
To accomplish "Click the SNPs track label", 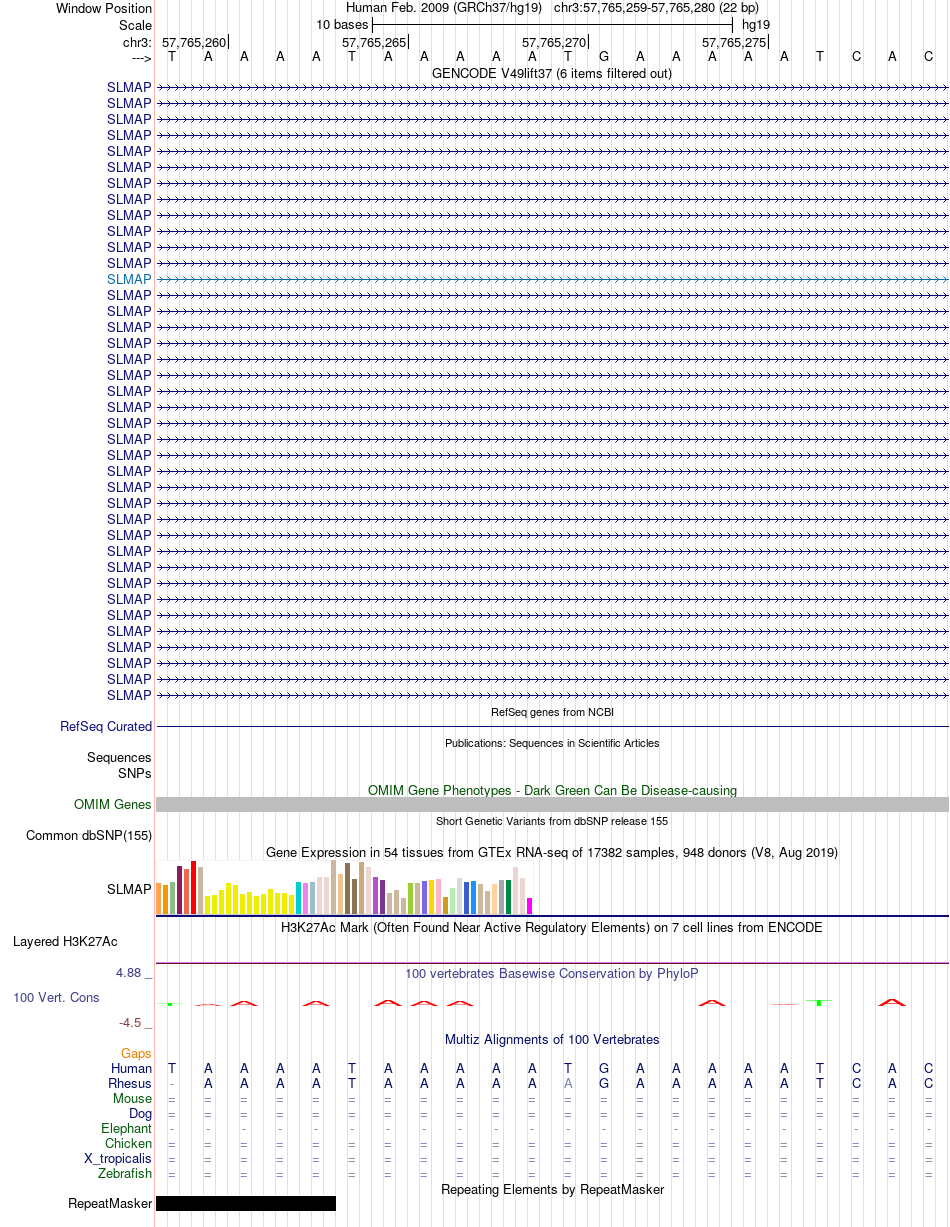I will (135, 773).
